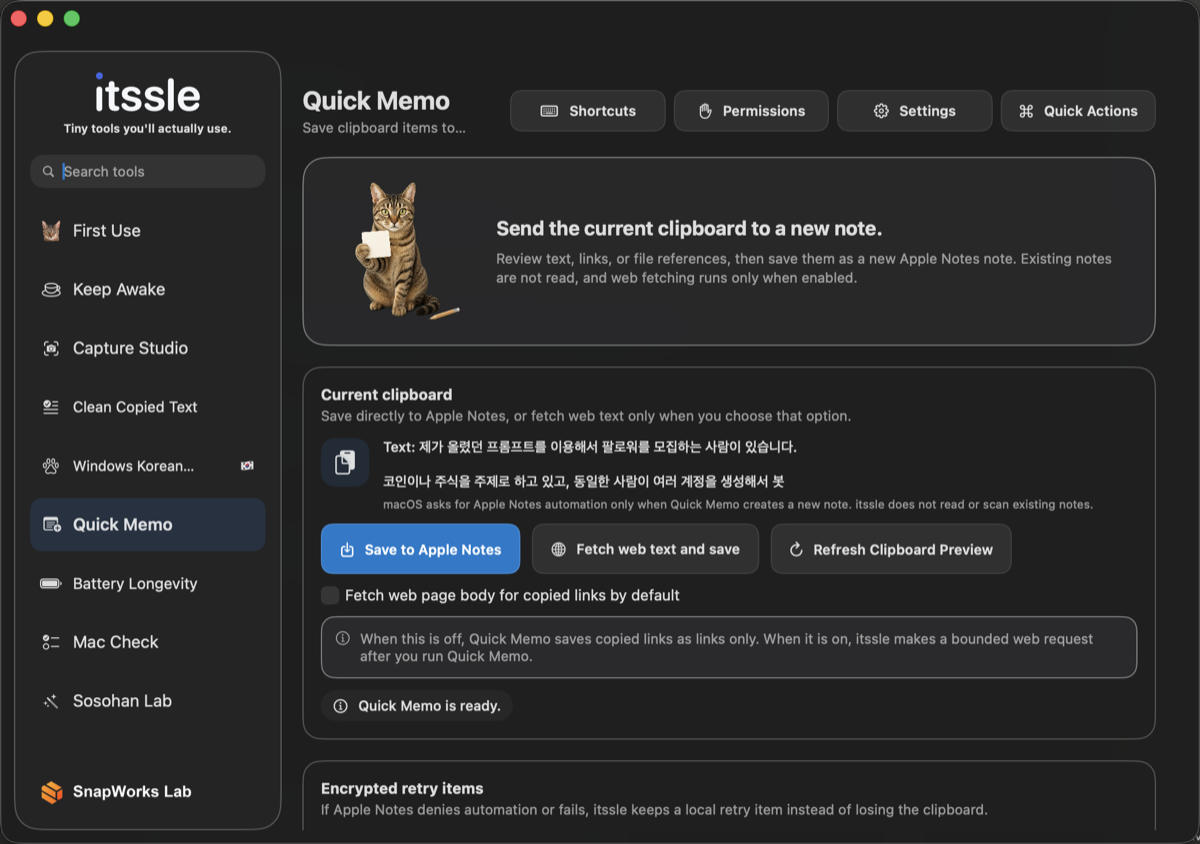
Task: Click the Korean clipboard text preview line
Action: (x=590, y=447)
